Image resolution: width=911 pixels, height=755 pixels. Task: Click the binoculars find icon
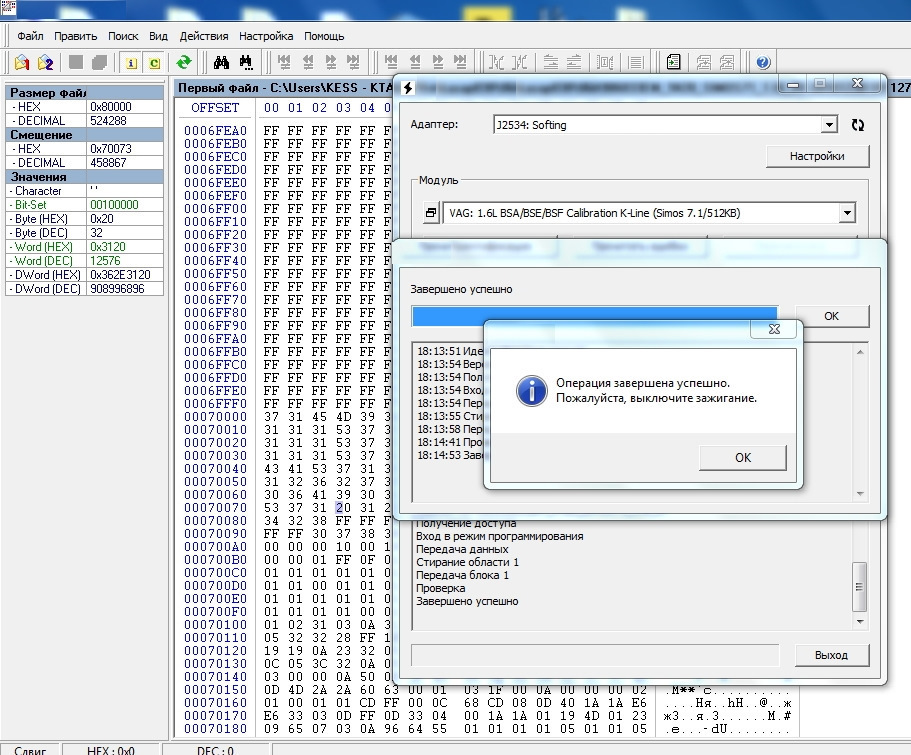[221, 62]
